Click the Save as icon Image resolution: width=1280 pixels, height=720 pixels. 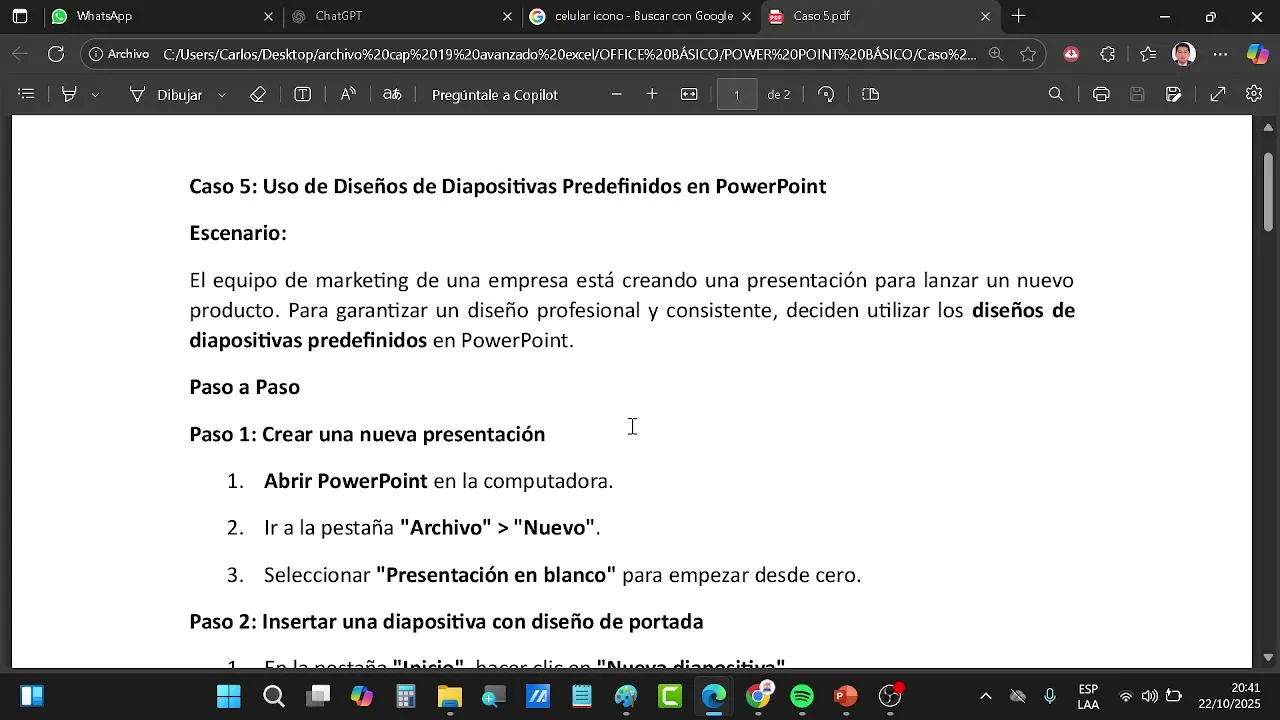(1174, 94)
